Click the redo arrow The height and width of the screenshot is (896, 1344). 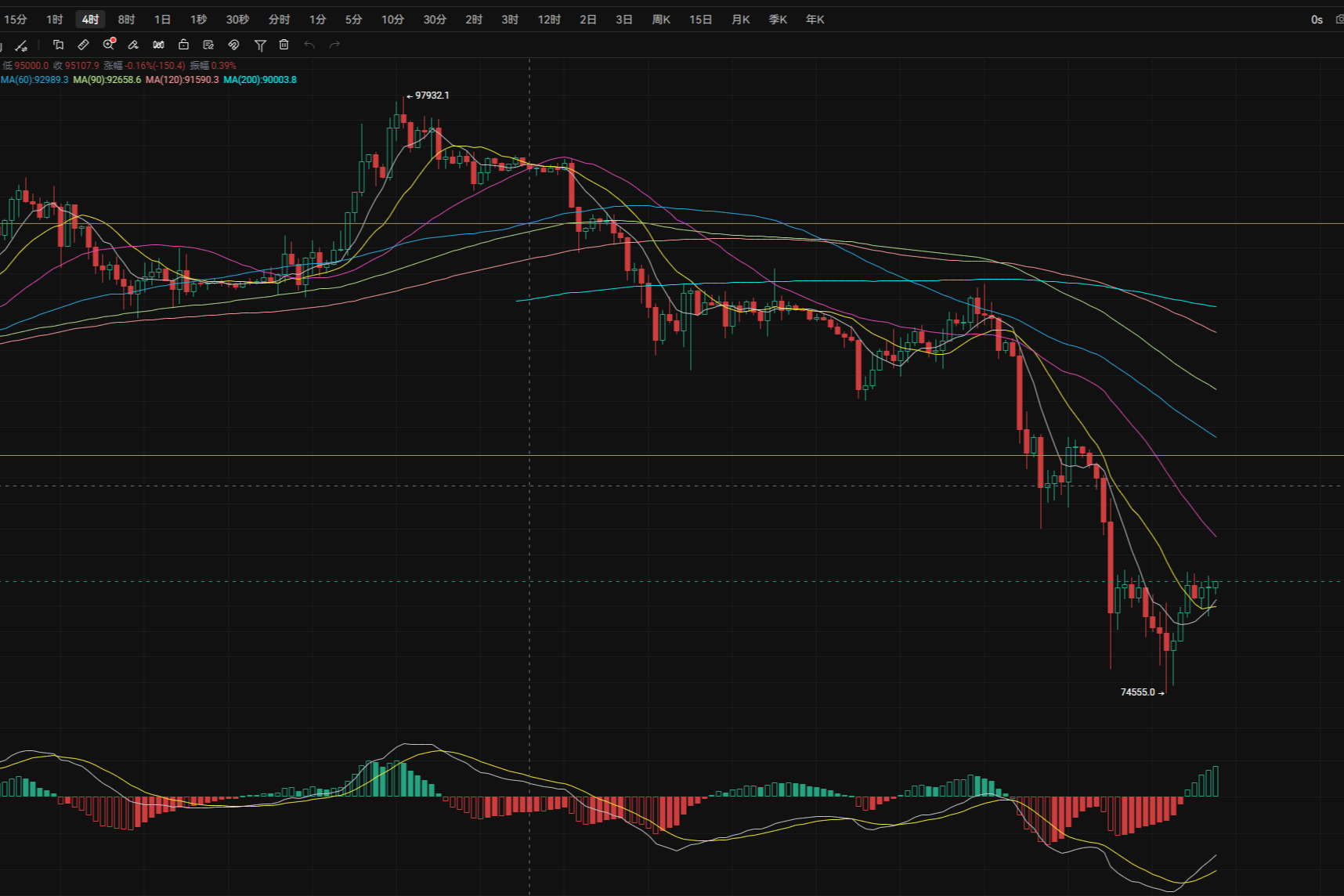[334, 45]
